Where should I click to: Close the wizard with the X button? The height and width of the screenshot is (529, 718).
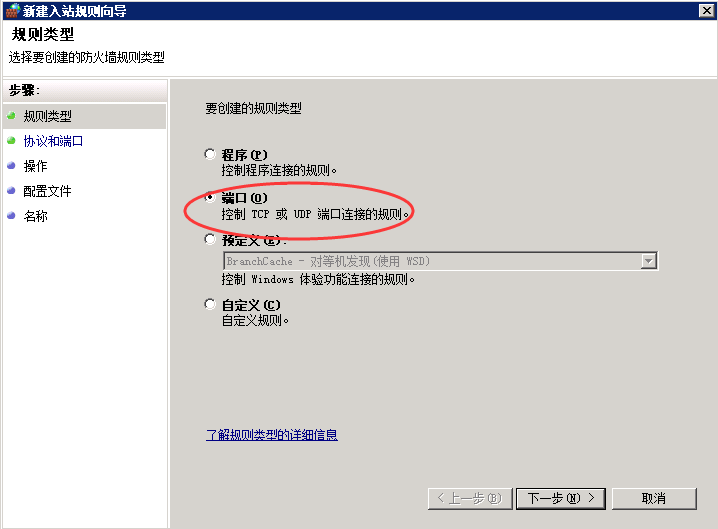pyautogui.click(x=706, y=11)
